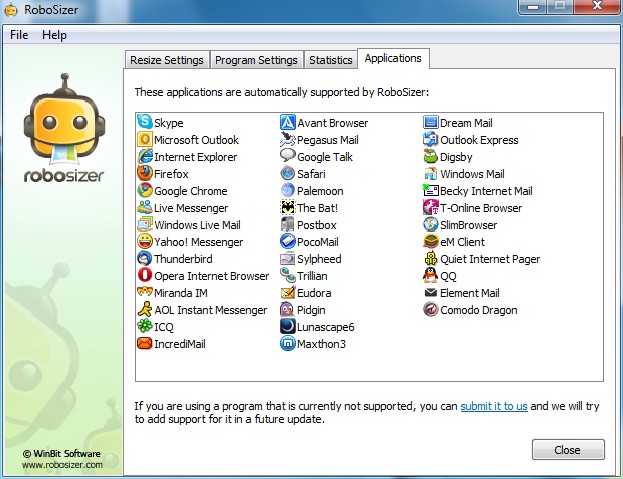Image resolution: width=623 pixels, height=479 pixels.
Task: Select the Live Messenger icon
Action: [145, 207]
